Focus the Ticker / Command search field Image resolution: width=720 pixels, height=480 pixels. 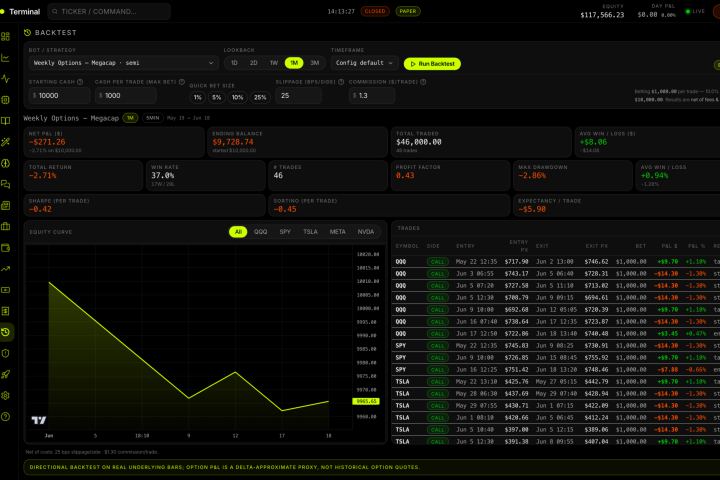(x=109, y=11)
